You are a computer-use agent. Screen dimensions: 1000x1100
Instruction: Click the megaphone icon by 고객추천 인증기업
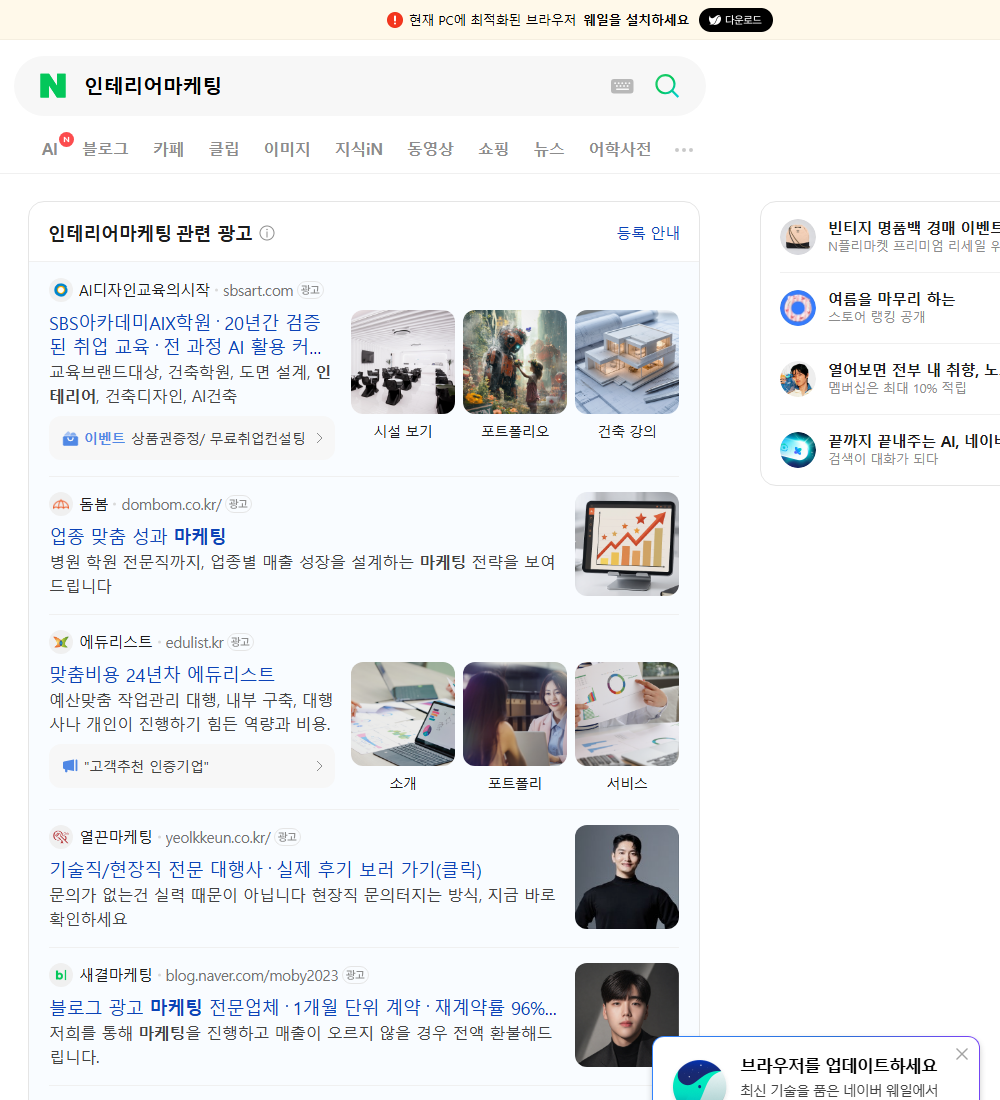(70, 765)
